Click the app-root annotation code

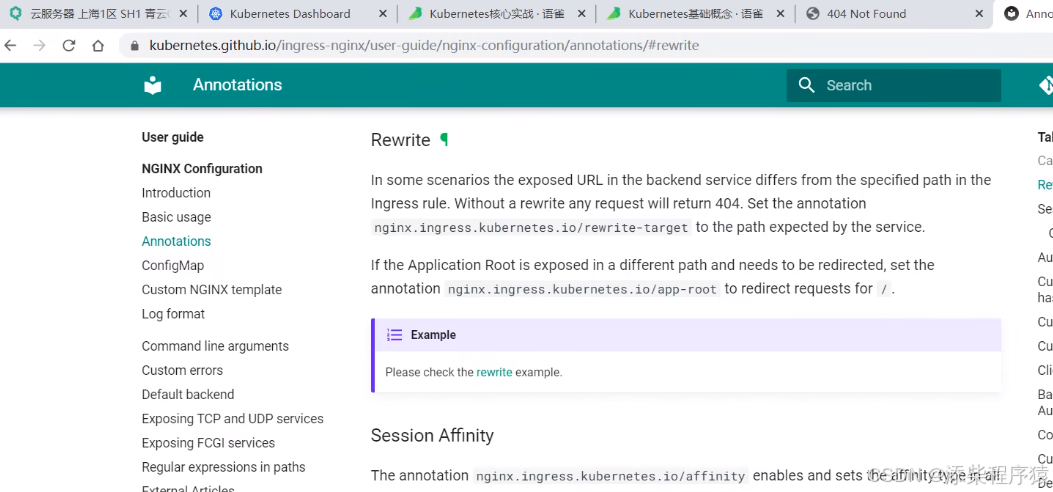583,289
